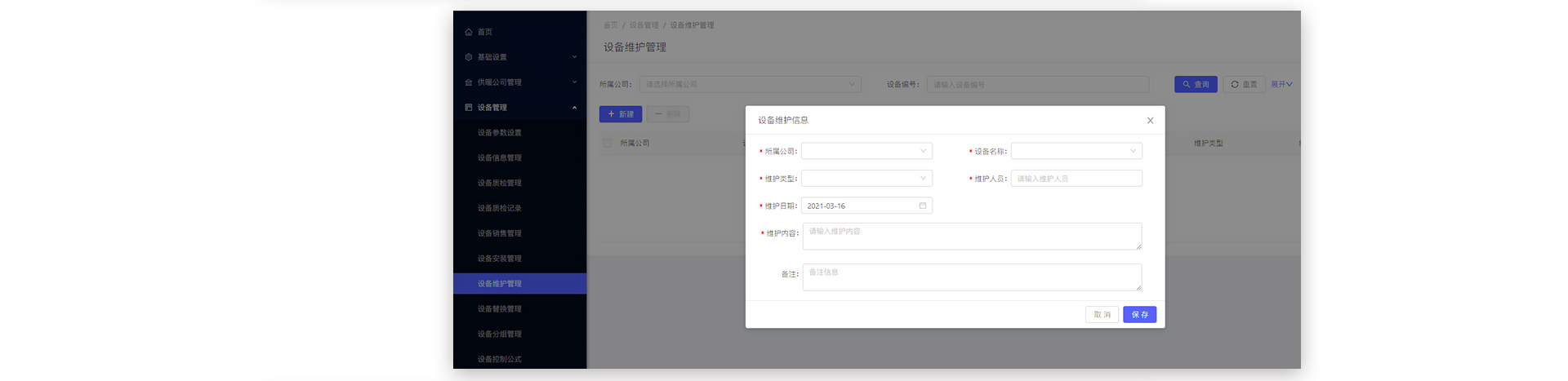Click the 供暖公司管理 bank icon

tap(469, 82)
